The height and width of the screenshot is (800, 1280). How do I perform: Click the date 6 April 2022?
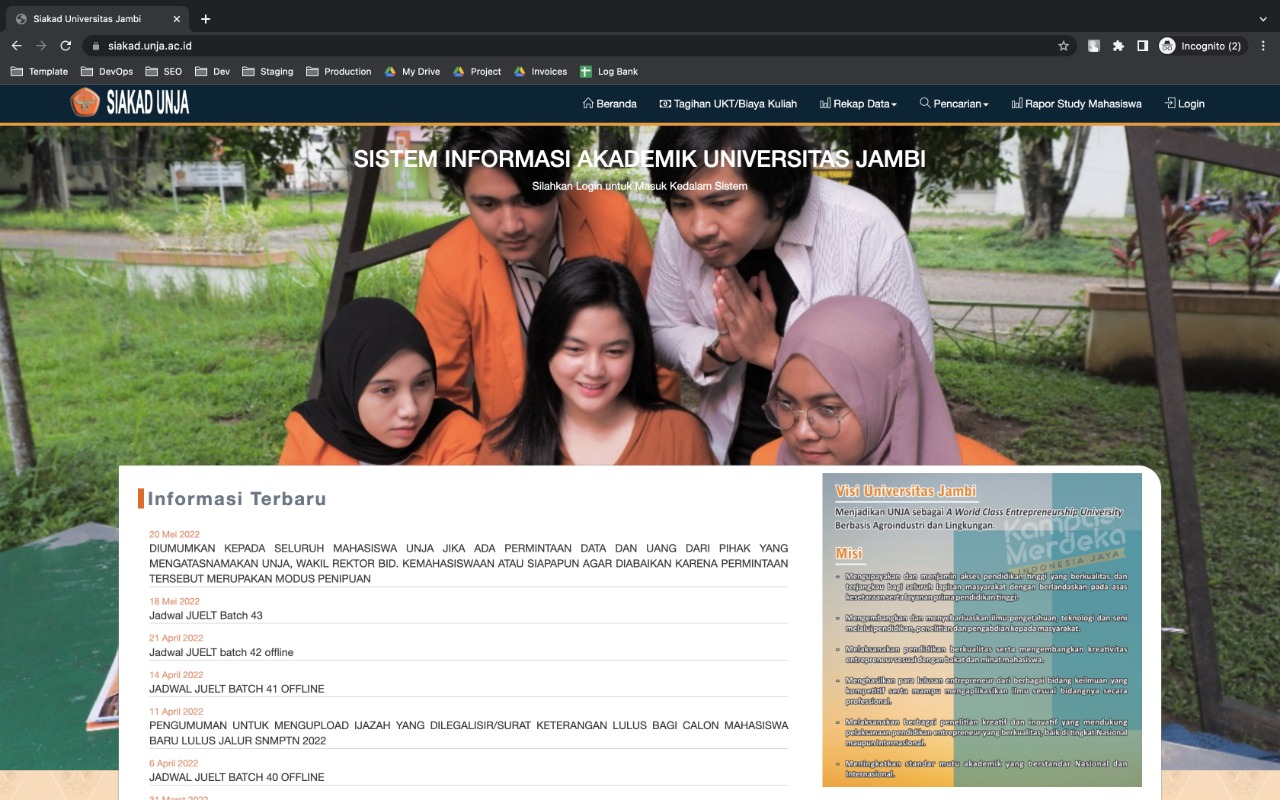[x=174, y=763]
